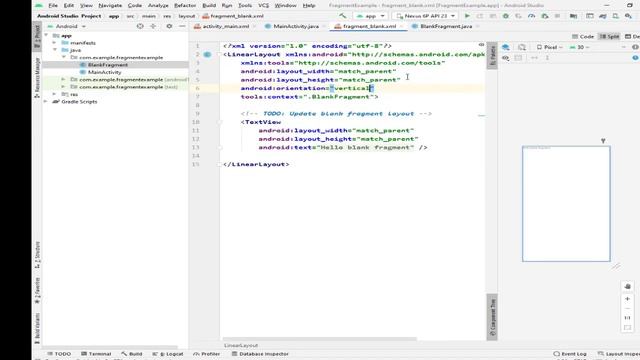The image size is (640, 360).
Task: Hide the Project panel with the minus icon
Action: pos(182,26)
